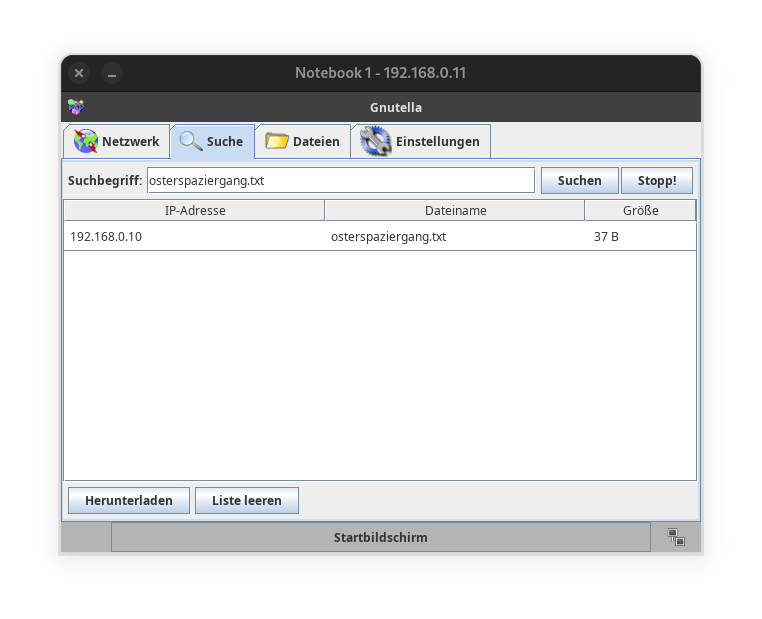Image resolution: width=762 pixels, height=619 pixels.
Task: Close the Notebook 1 window
Action: tap(79, 73)
